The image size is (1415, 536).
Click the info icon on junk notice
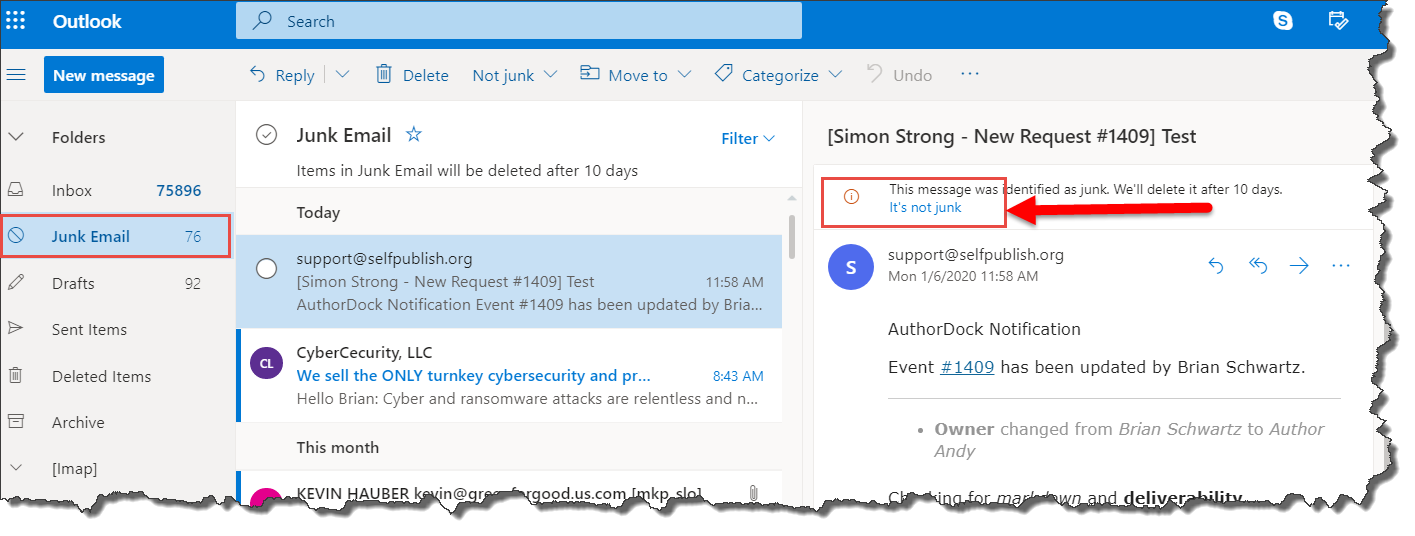852,197
